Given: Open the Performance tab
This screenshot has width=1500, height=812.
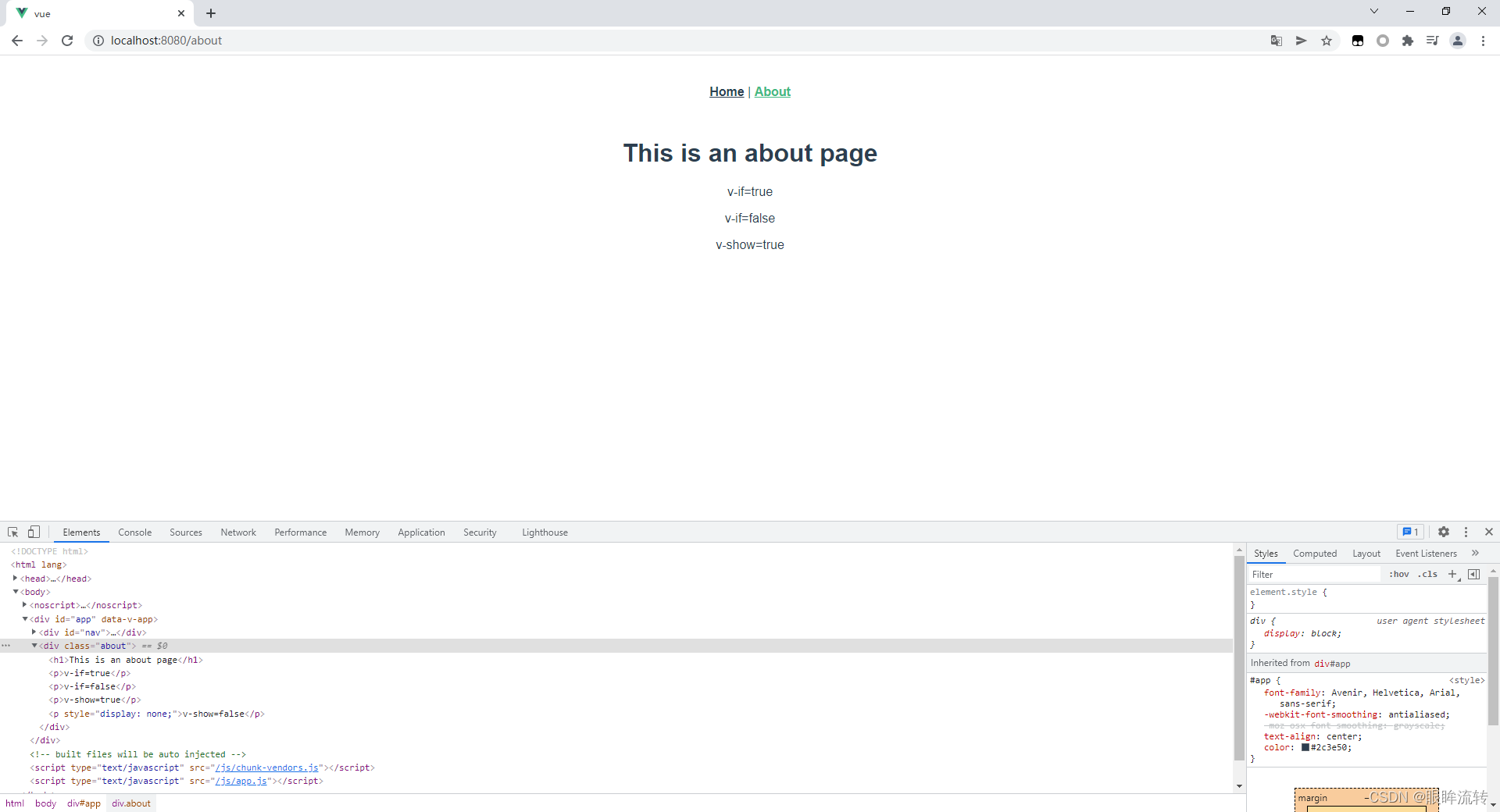Looking at the screenshot, I should 301,532.
